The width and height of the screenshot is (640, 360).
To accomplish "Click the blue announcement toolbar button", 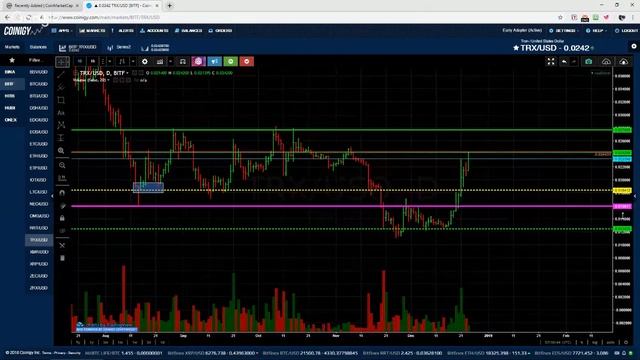I will (214, 62).
